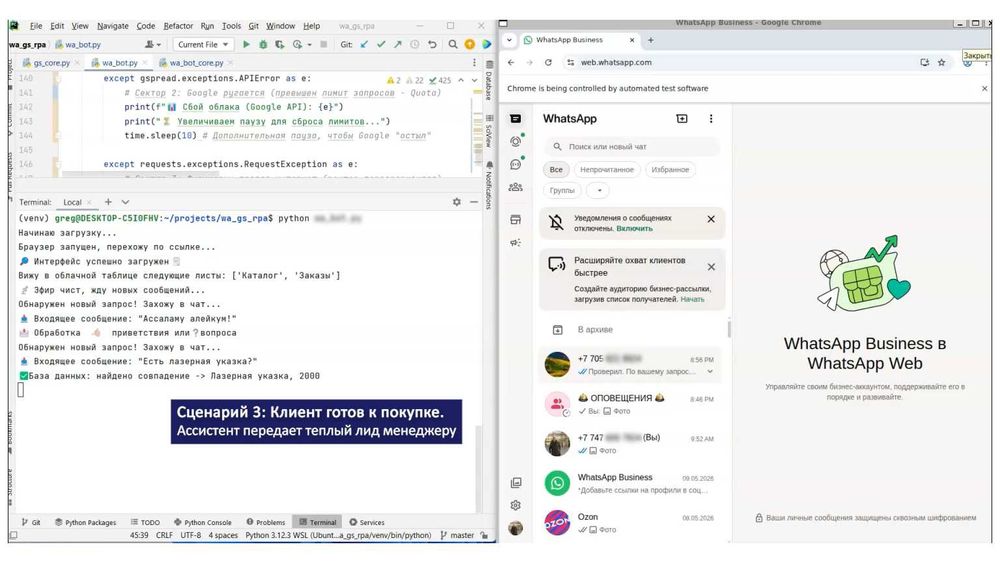
Task: Open WhatsApp three-dot menu
Action: coord(710,119)
